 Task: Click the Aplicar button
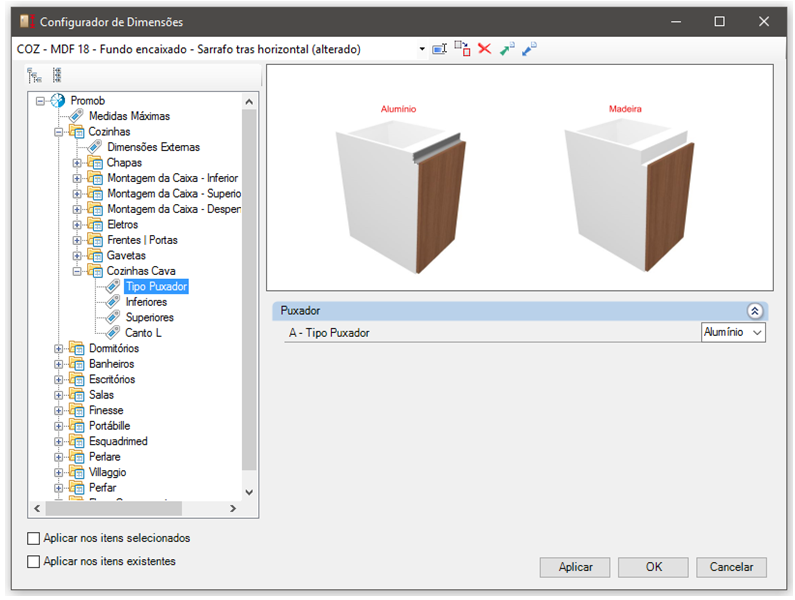tap(575, 567)
